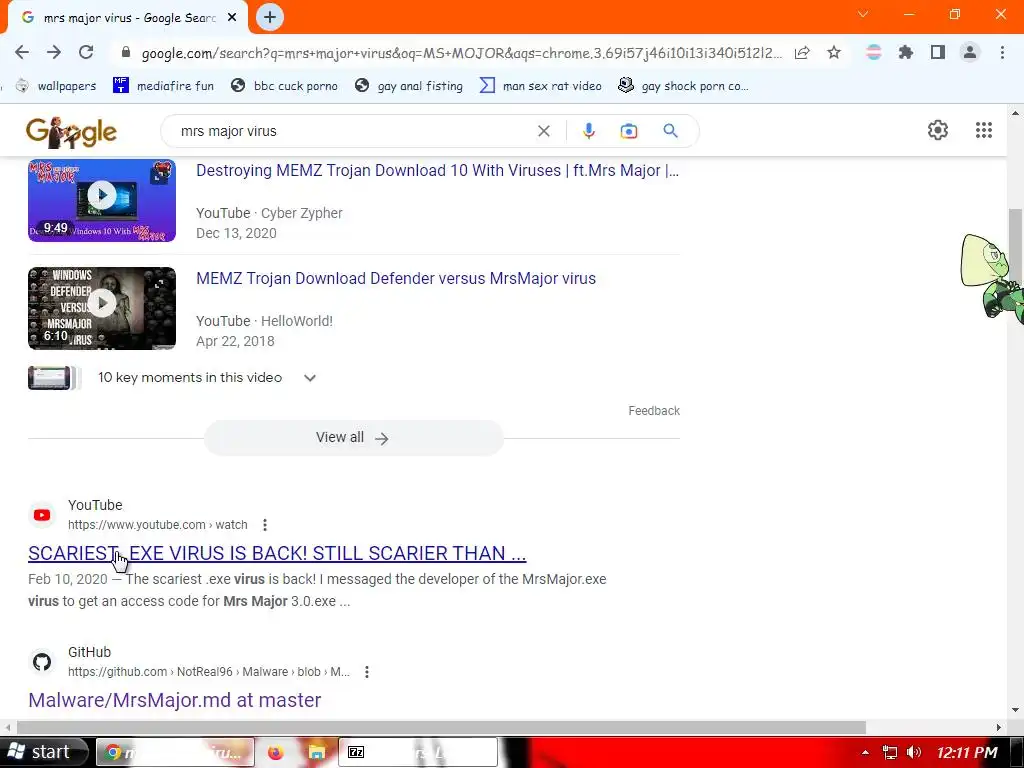Go back to the previous page
The width and height of the screenshot is (1024, 768).
(x=22, y=52)
